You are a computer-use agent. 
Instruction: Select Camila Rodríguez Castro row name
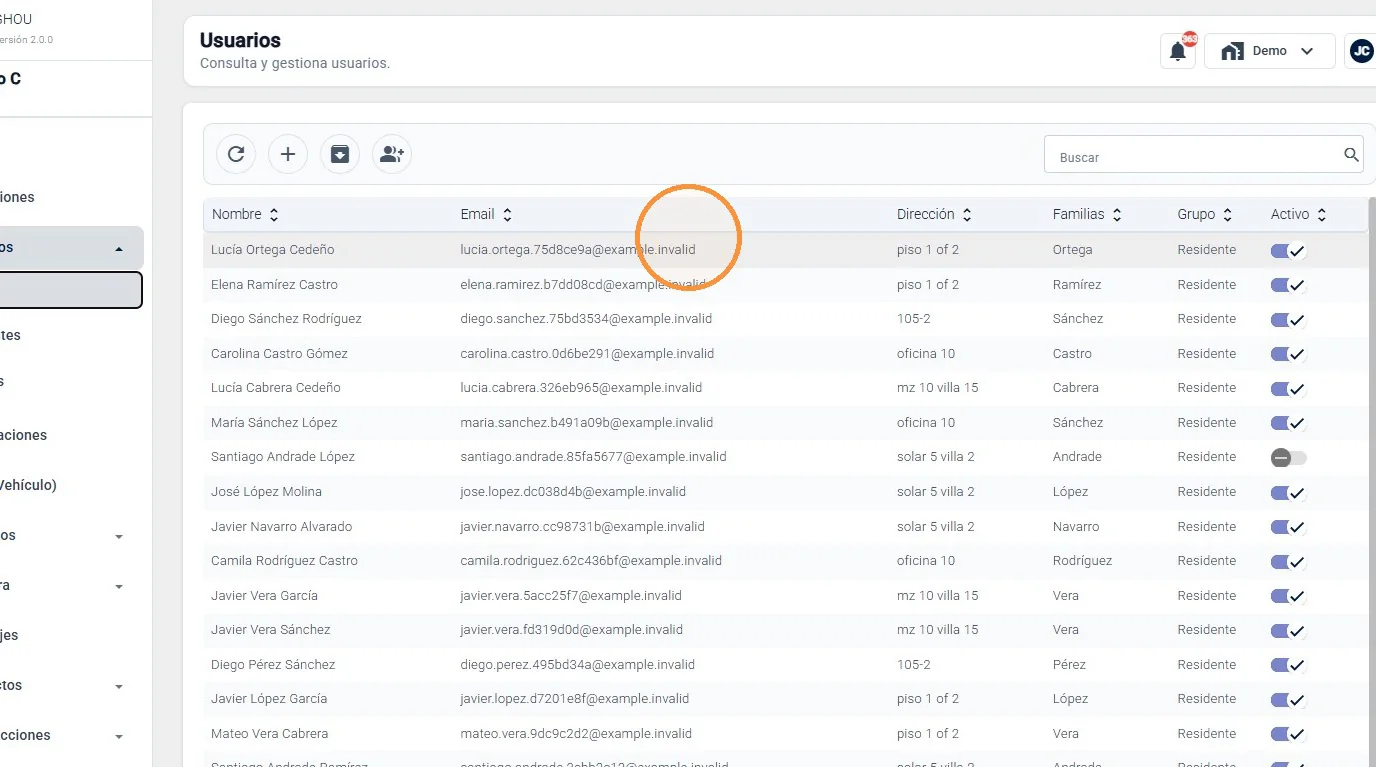(284, 561)
